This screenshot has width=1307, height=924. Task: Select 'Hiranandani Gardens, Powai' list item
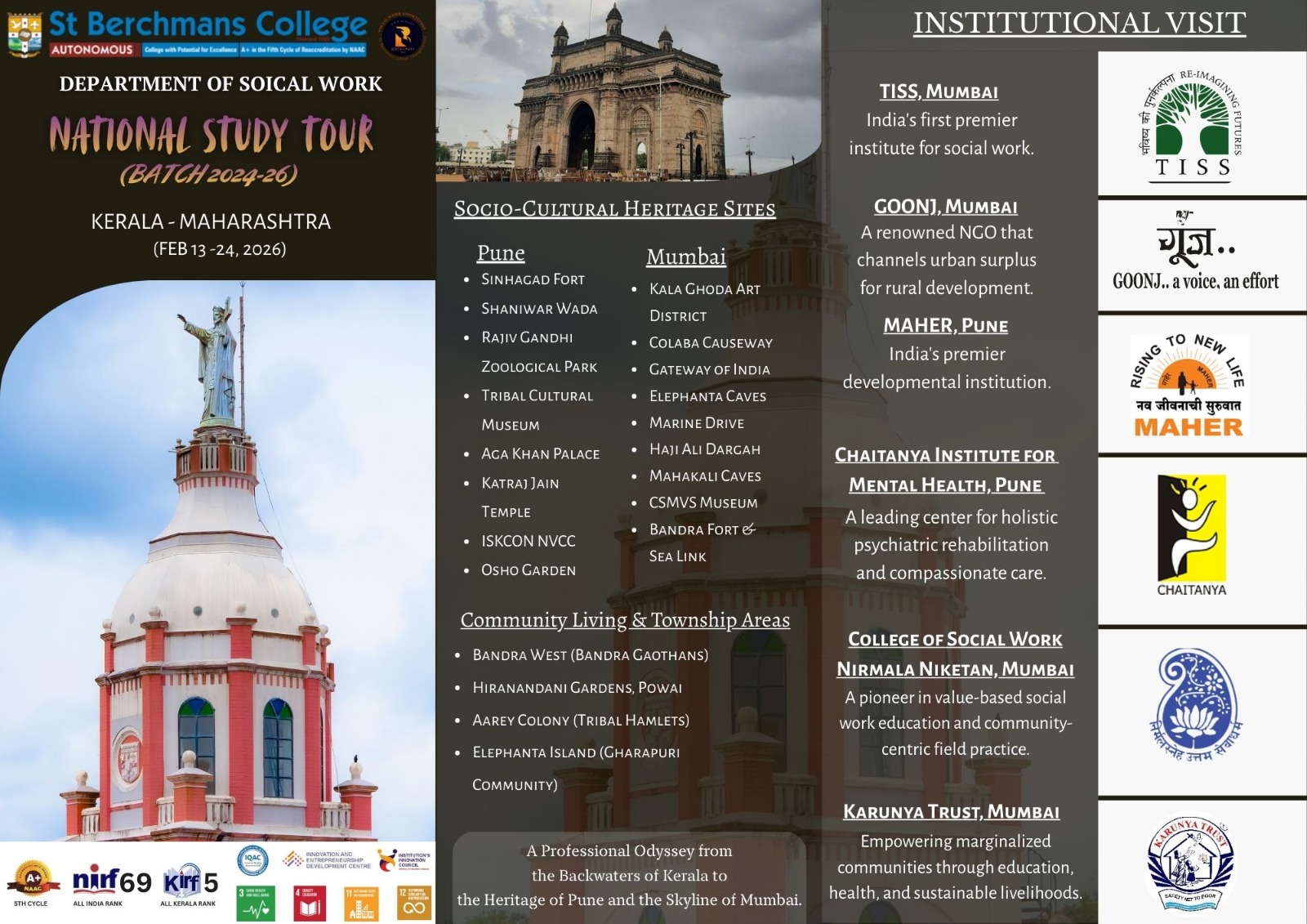tap(578, 688)
